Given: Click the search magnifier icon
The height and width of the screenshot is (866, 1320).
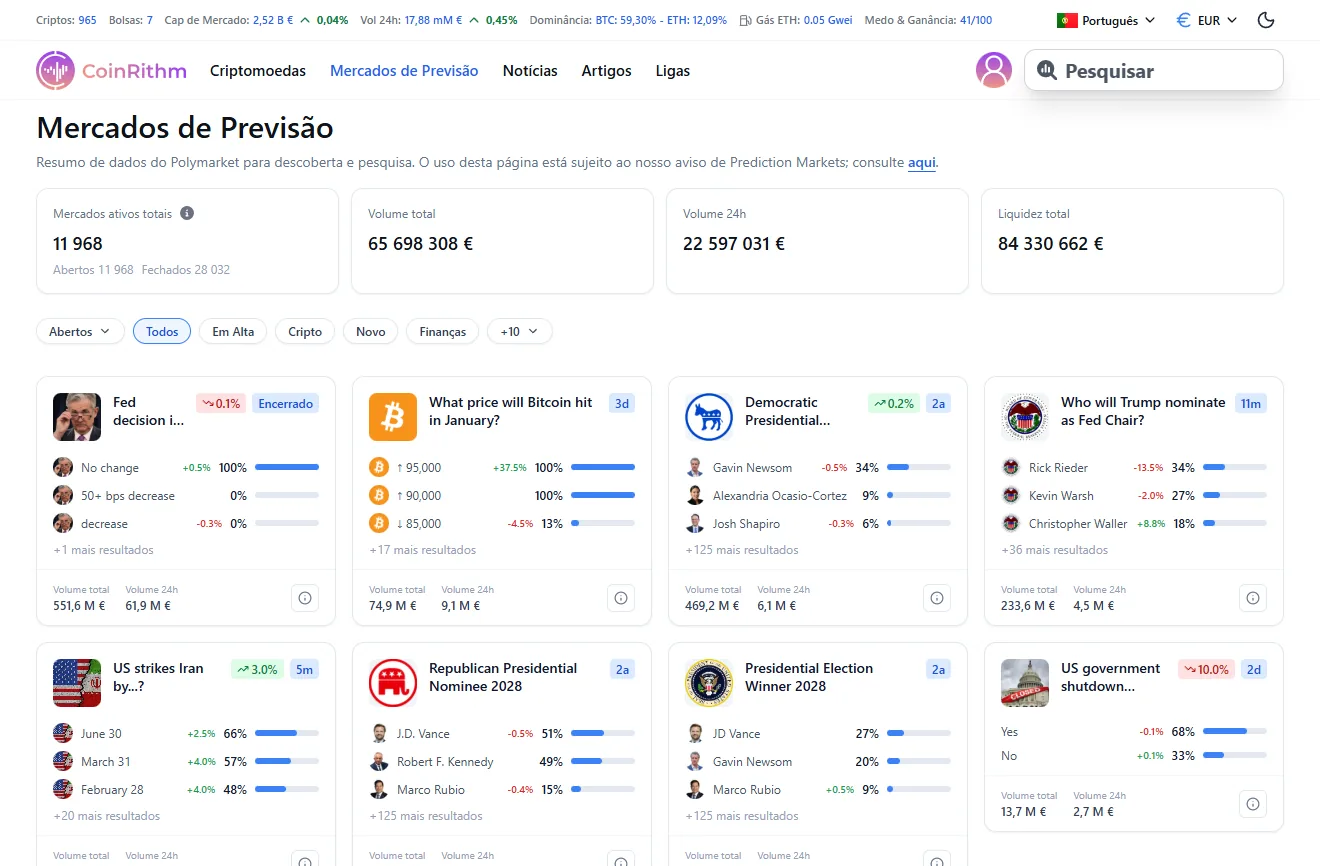Looking at the screenshot, I should (x=1047, y=70).
